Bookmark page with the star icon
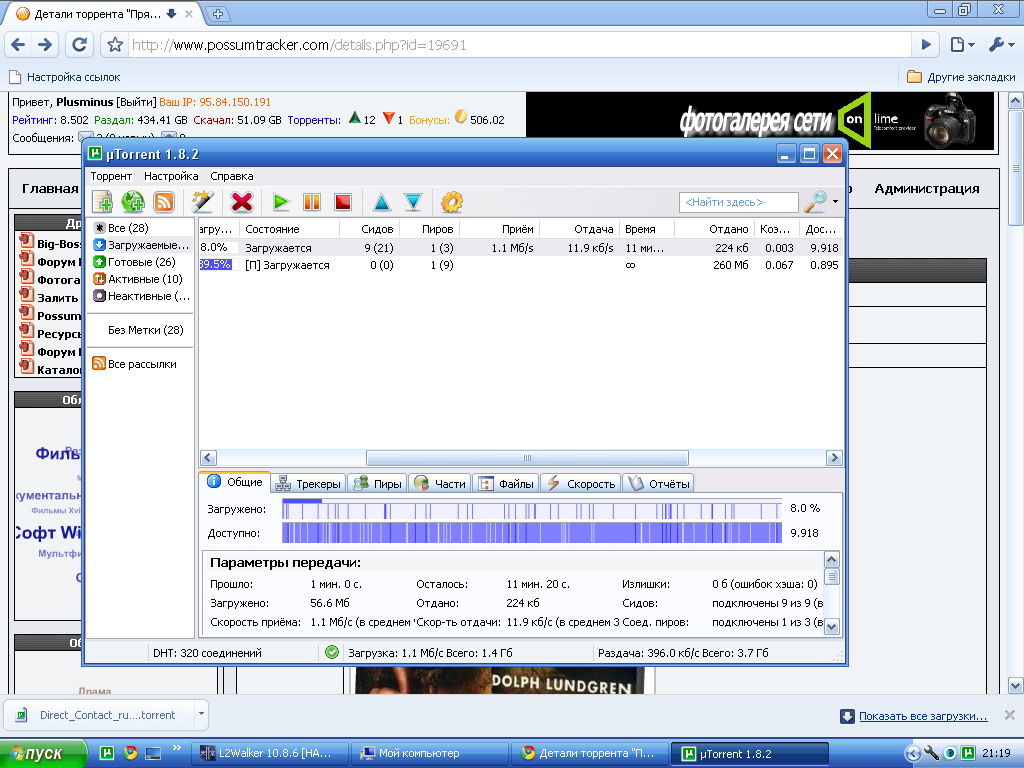The image size is (1024, 768). click(x=115, y=45)
